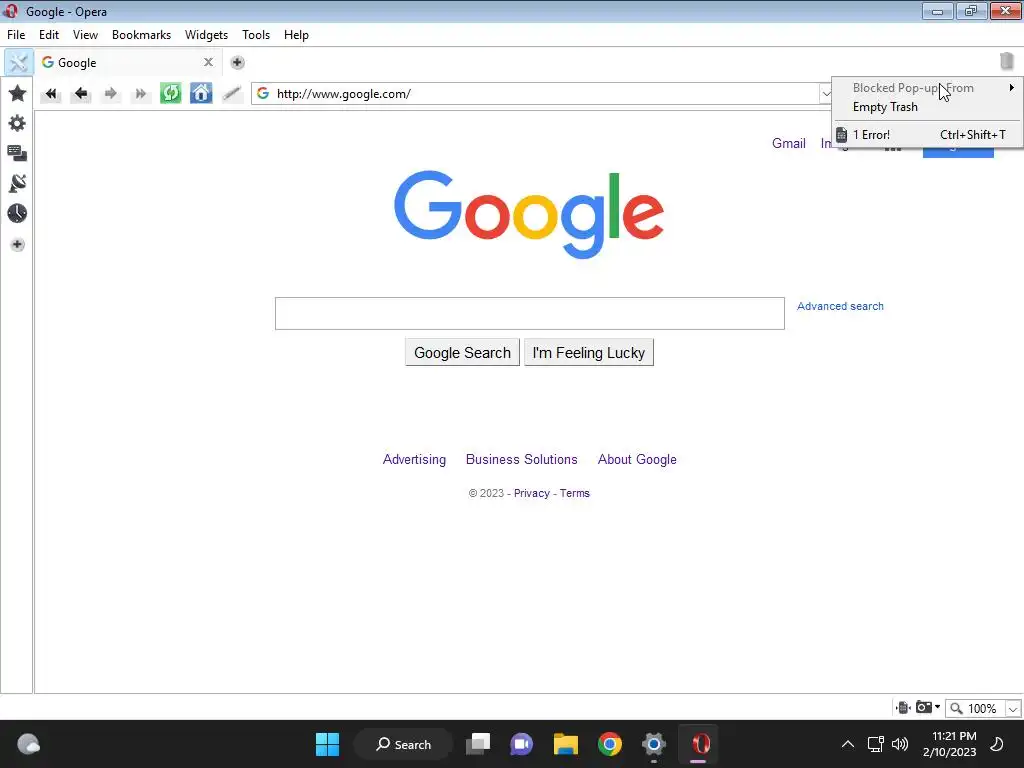Show hidden system tray icons
The width and height of the screenshot is (1024, 768).
(x=848, y=744)
